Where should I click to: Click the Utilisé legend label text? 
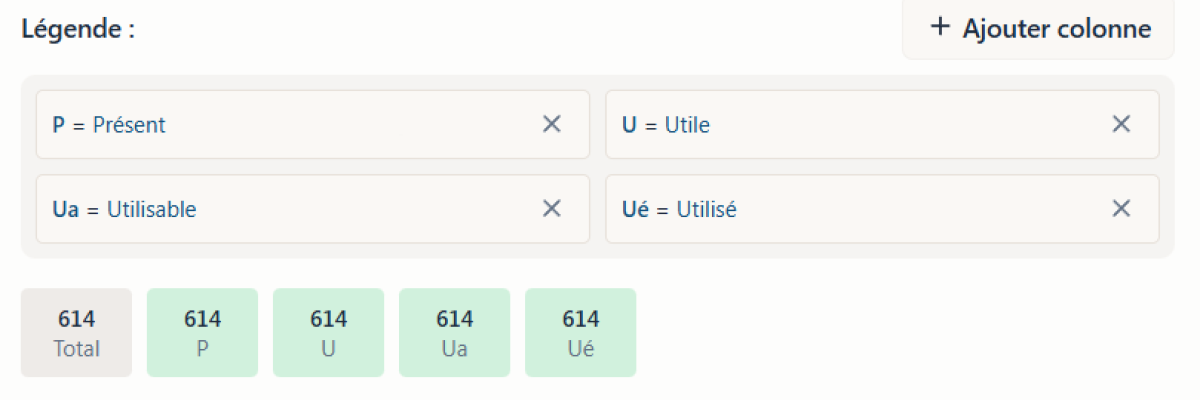click(707, 209)
